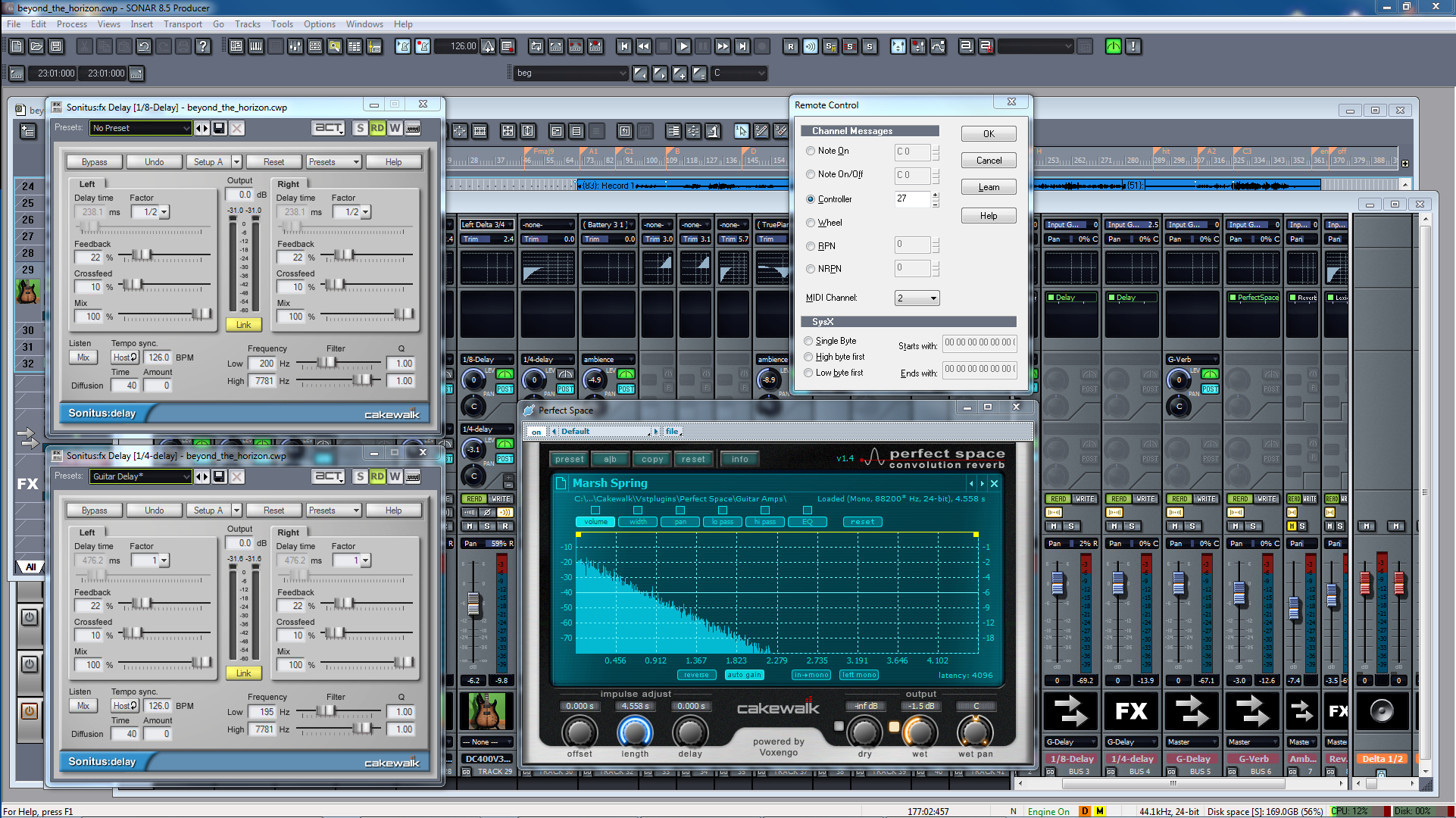Toggle Link button in 1/8-Delay window

[x=243, y=325]
